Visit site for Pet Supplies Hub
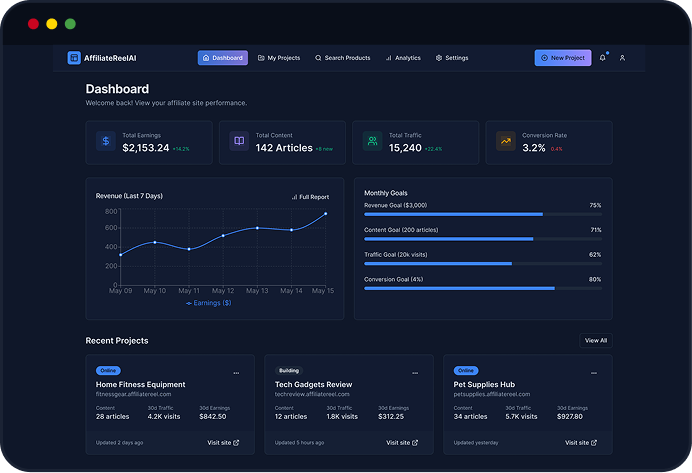This screenshot has height=473, width=692. click(x=580, y=442)
